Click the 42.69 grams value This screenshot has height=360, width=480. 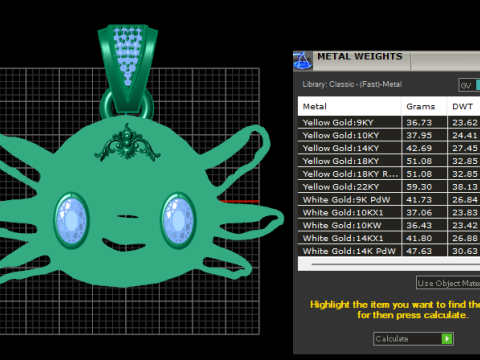click(x=419, y=148)
